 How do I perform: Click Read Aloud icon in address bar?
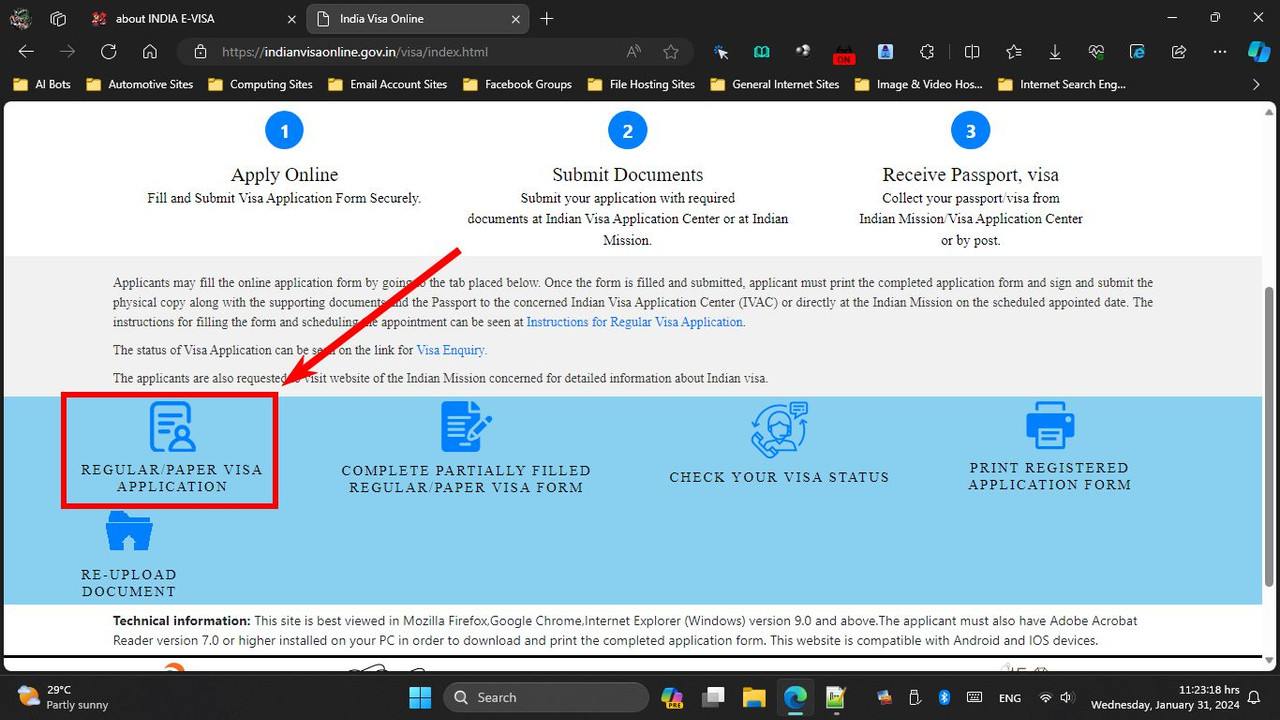pyautogui.click(x=634, y=52)
